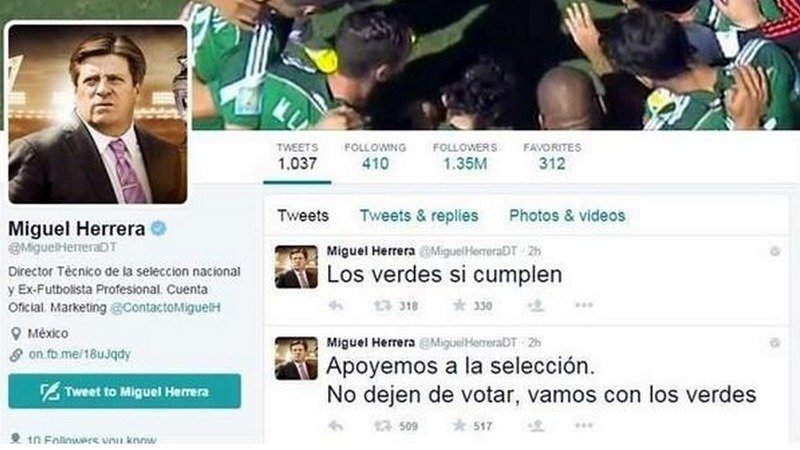Click the follow-user icon on second tweet

pyautogui.click(x=536, y=425)
